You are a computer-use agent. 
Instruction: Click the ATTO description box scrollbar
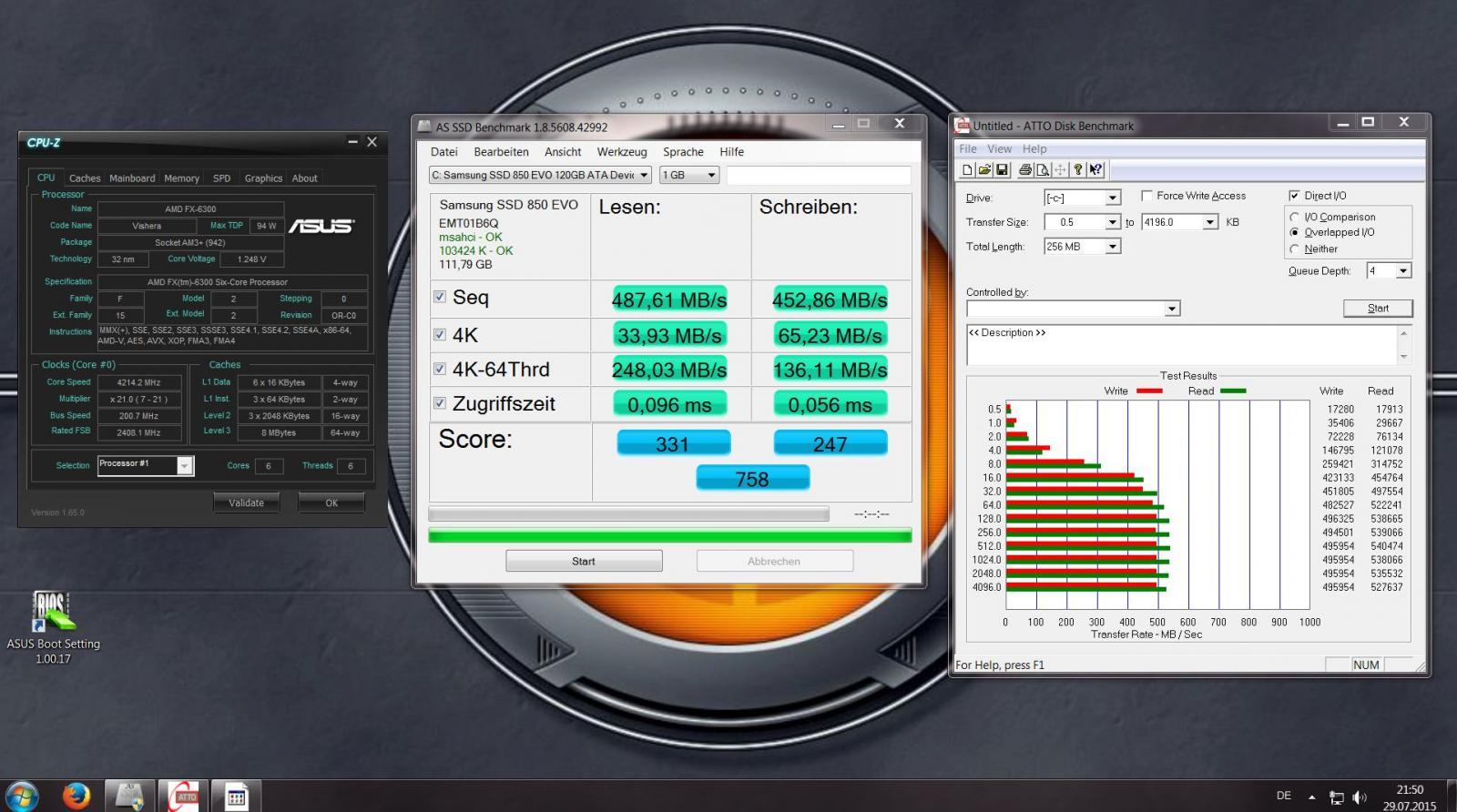[1403, 345]
